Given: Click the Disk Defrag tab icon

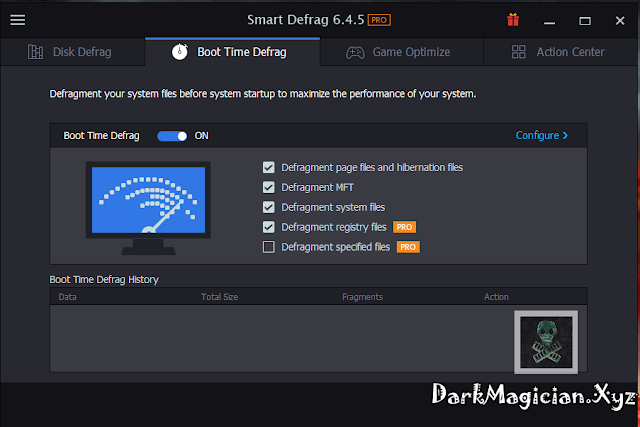Looking at the screenshot, I should pos(35,52).
